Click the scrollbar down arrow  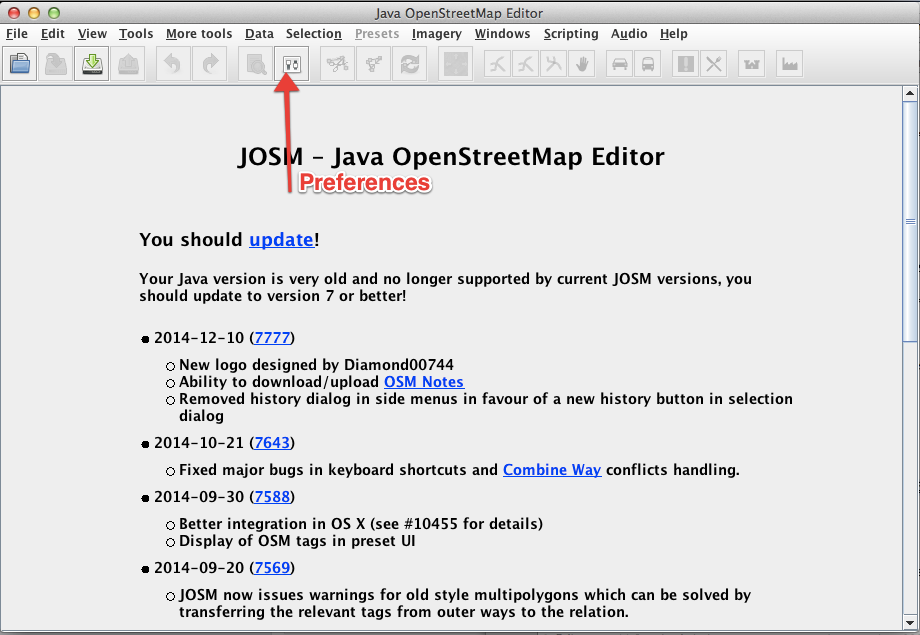click(910, 622)
